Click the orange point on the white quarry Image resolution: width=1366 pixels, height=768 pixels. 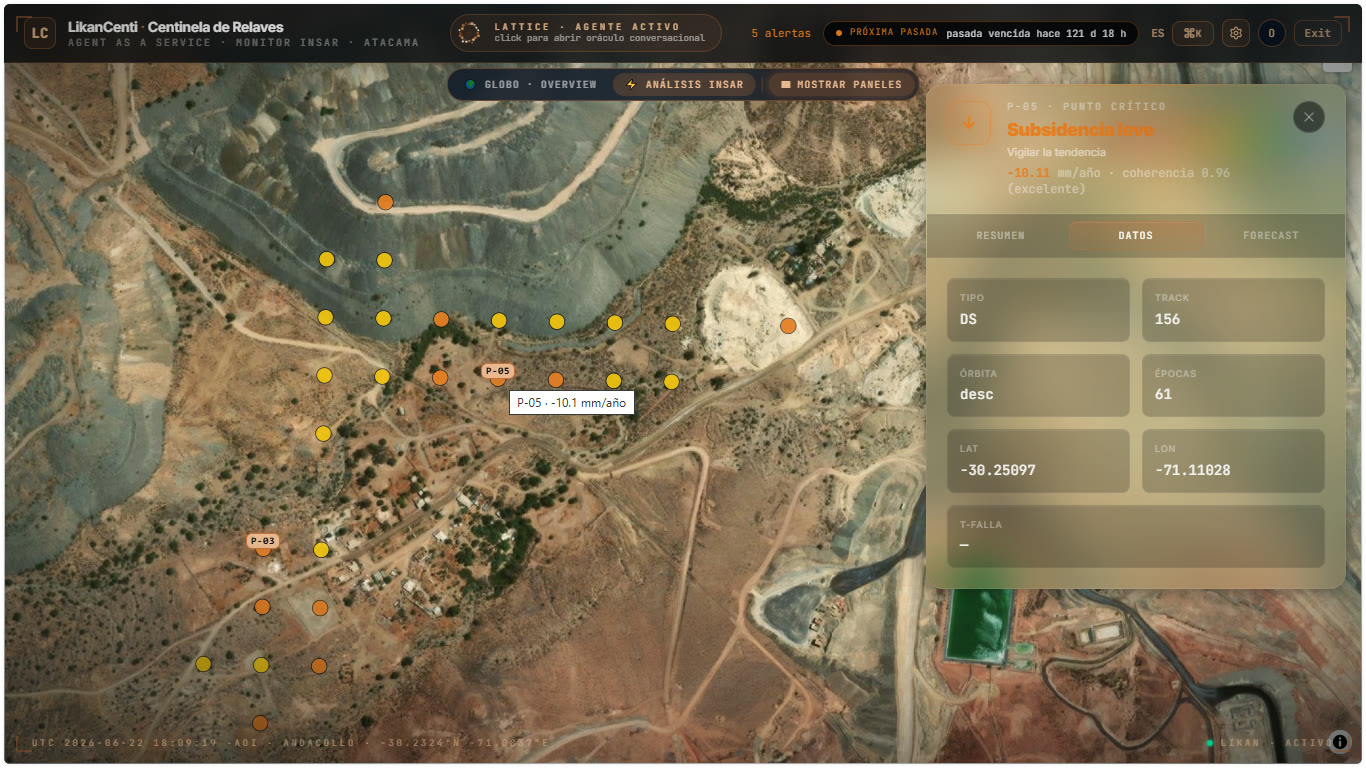click(788, 326)
